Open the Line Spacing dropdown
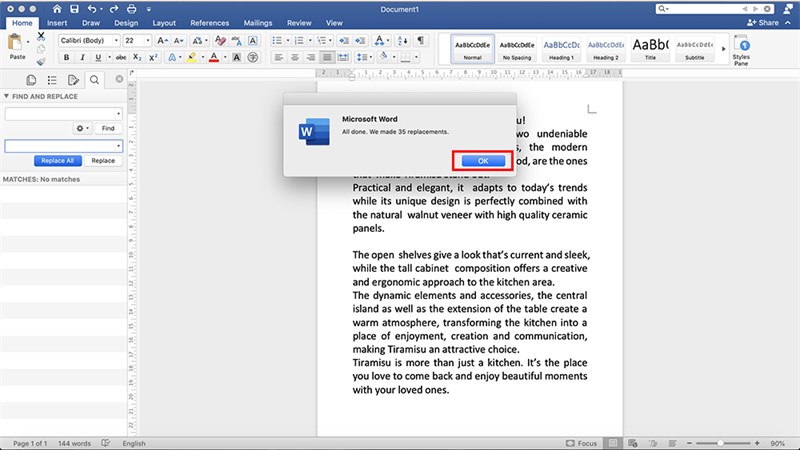The width and height of the screenshot is (800, 450). tap(364, 58)
